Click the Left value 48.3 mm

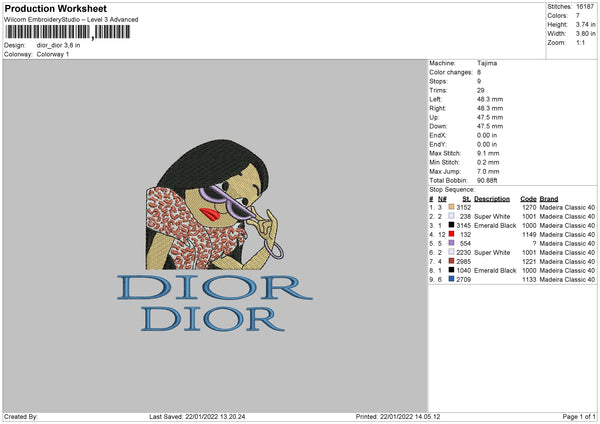coord(490,99)
